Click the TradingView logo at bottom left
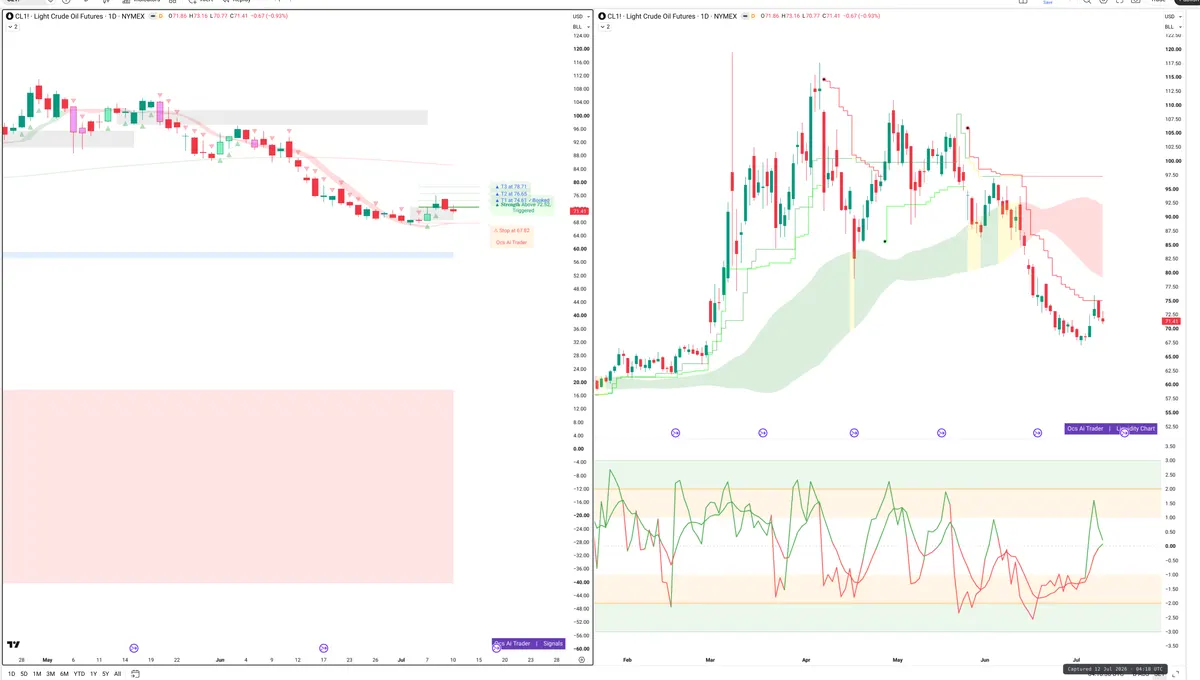1200x680 pixels. (x=14, y=645)
